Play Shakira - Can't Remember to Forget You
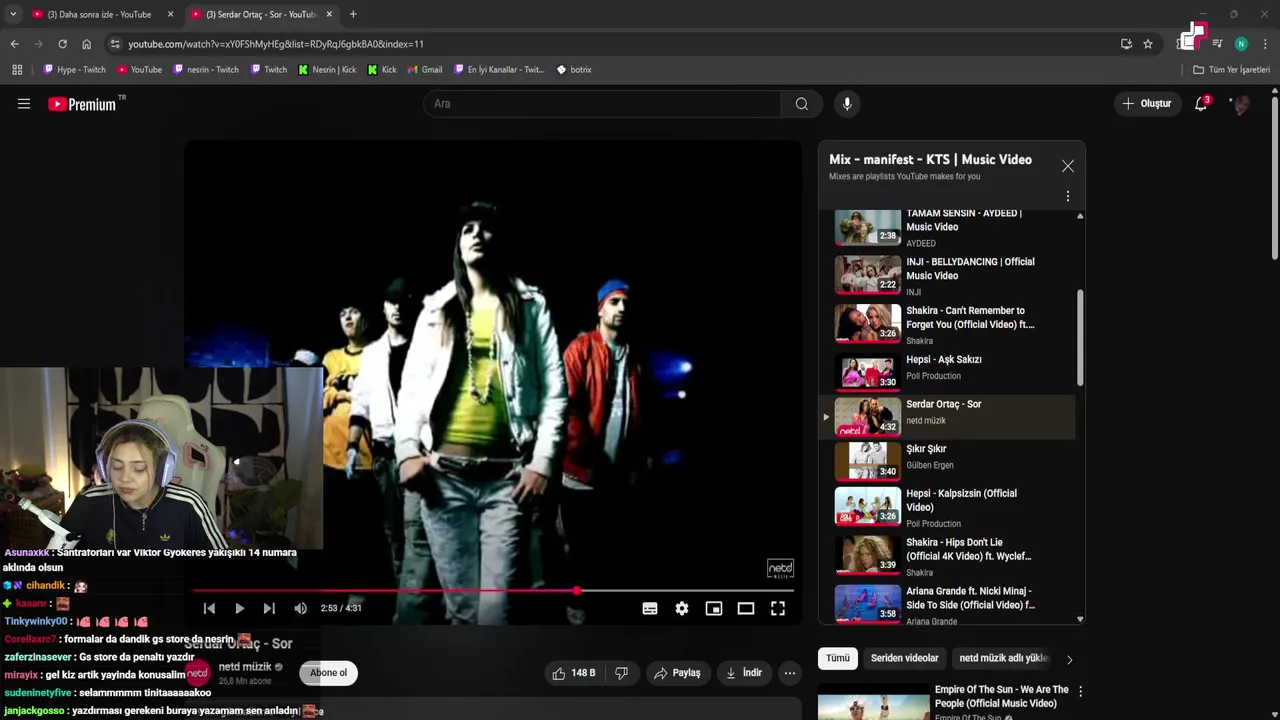Viewport: 1280px width, 720px height. pos(947,324)
